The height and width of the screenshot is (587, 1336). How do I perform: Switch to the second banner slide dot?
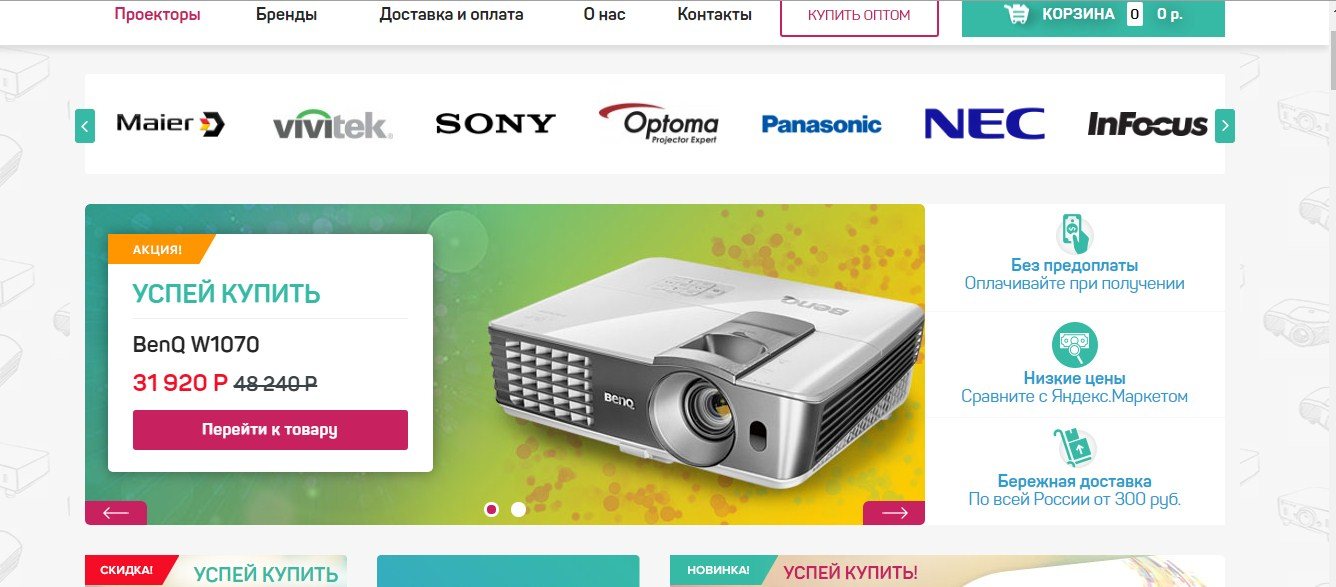click(x=518, y=509)
